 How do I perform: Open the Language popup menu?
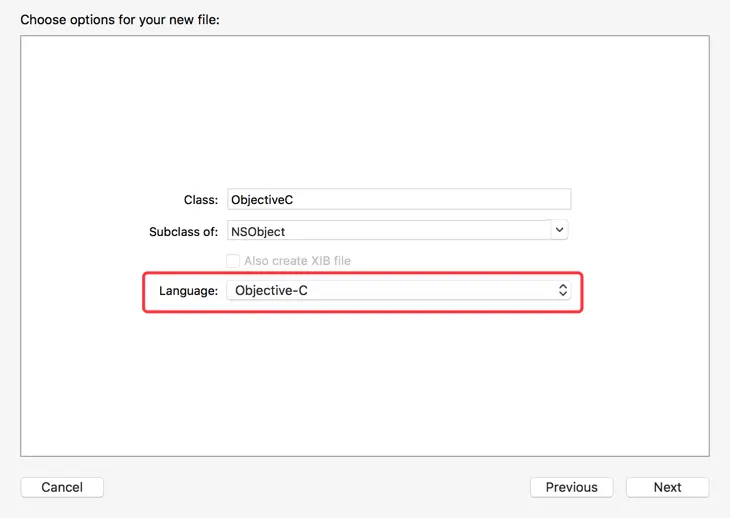coord(400,290)
